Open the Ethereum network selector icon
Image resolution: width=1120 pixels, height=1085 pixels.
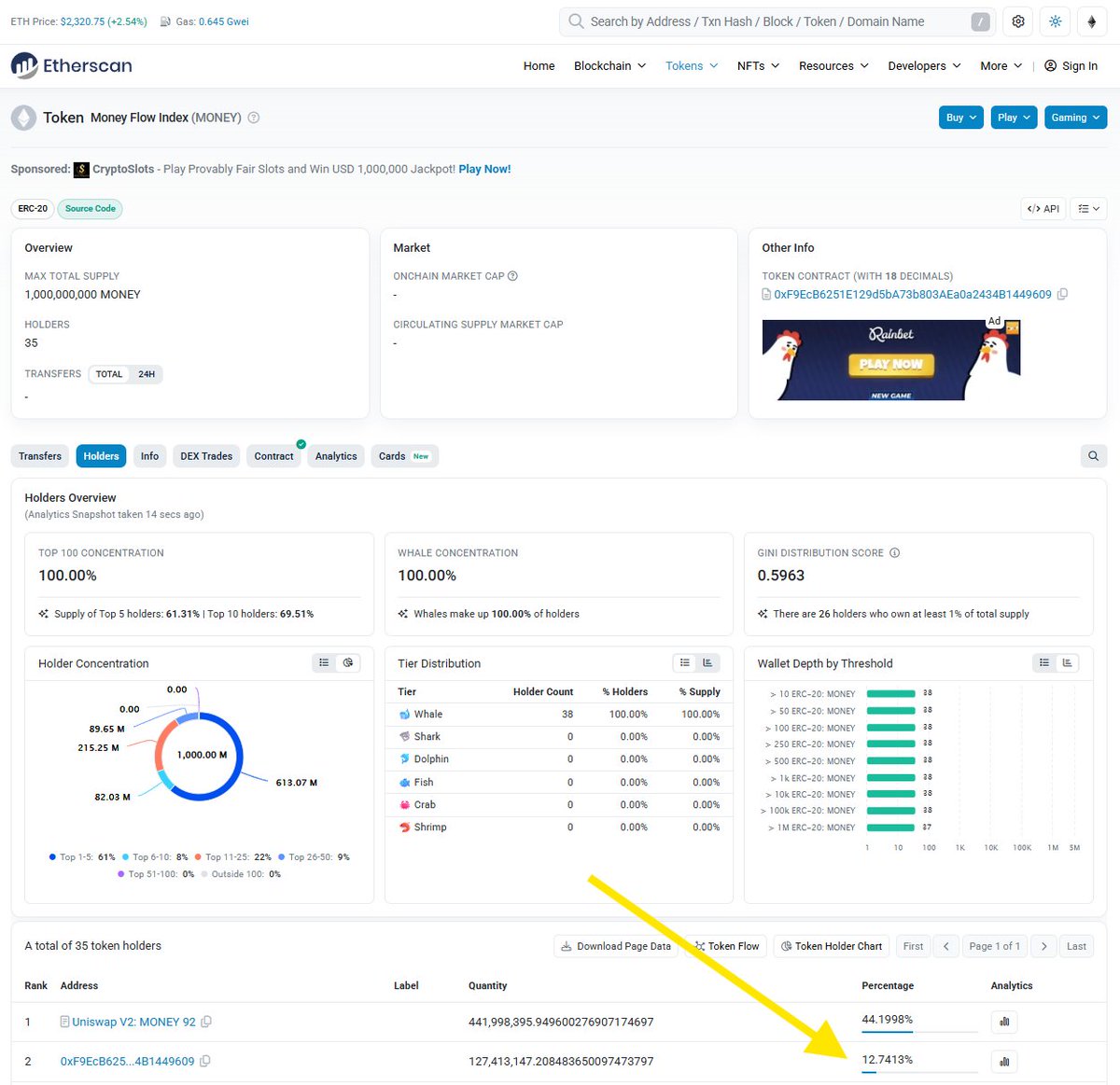(x=1092, y=21)
